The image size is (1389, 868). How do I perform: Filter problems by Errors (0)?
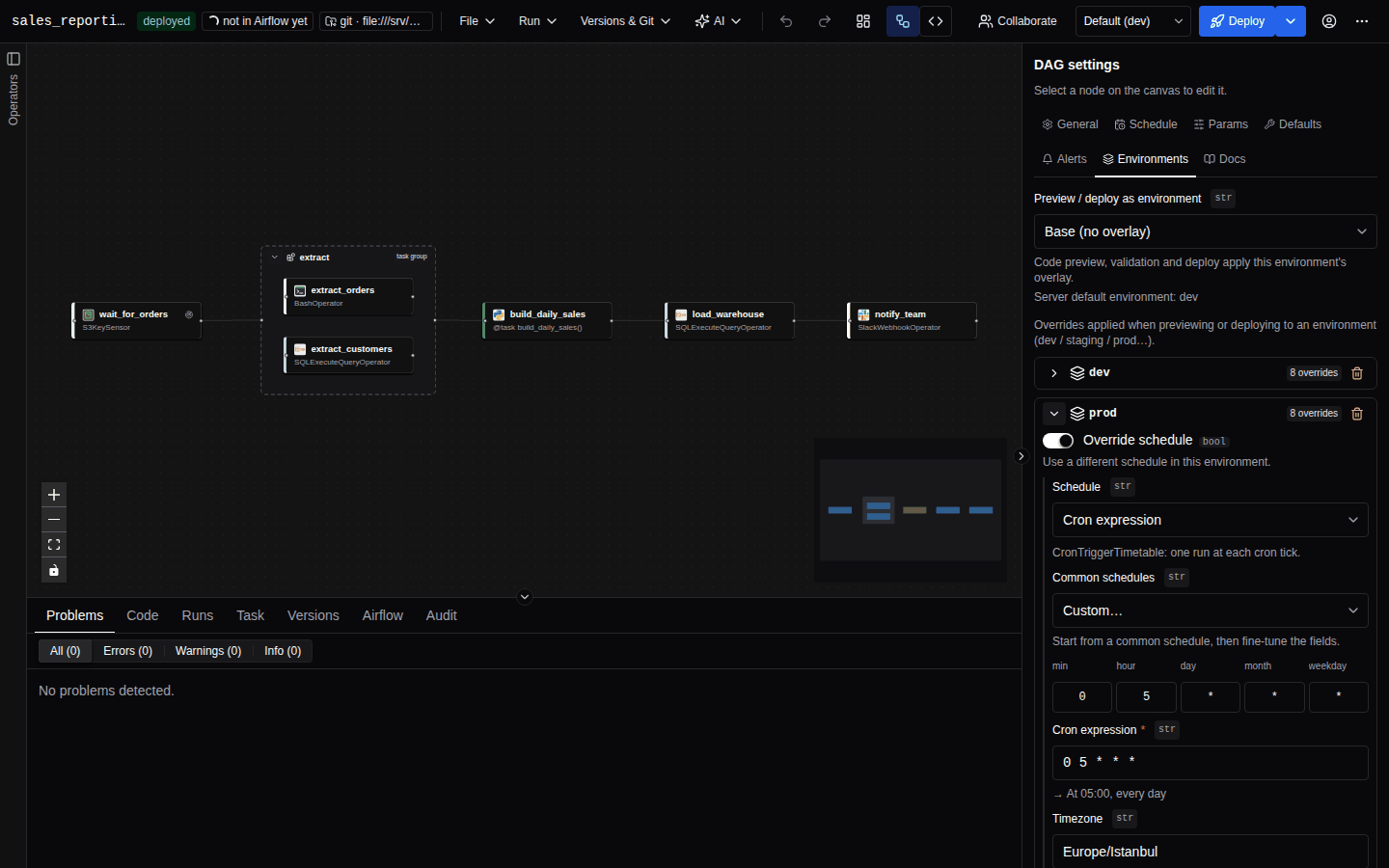click(128, 651)
